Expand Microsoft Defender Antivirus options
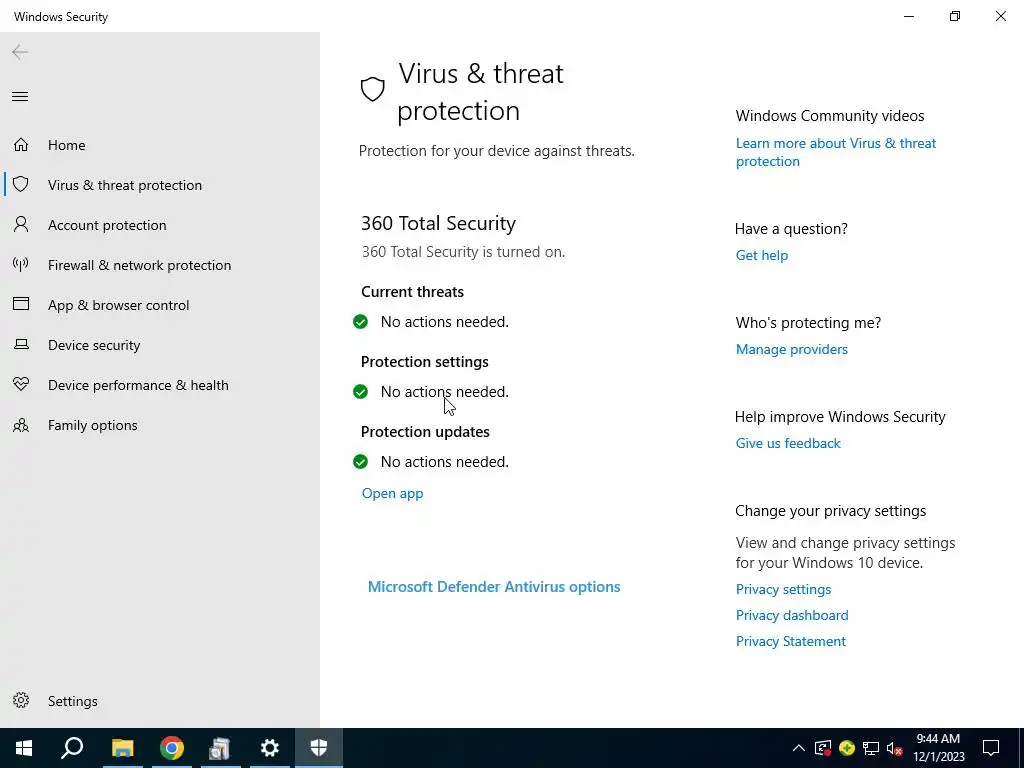The height and width of the screenshot is (768, 1024). pos(494,586)
